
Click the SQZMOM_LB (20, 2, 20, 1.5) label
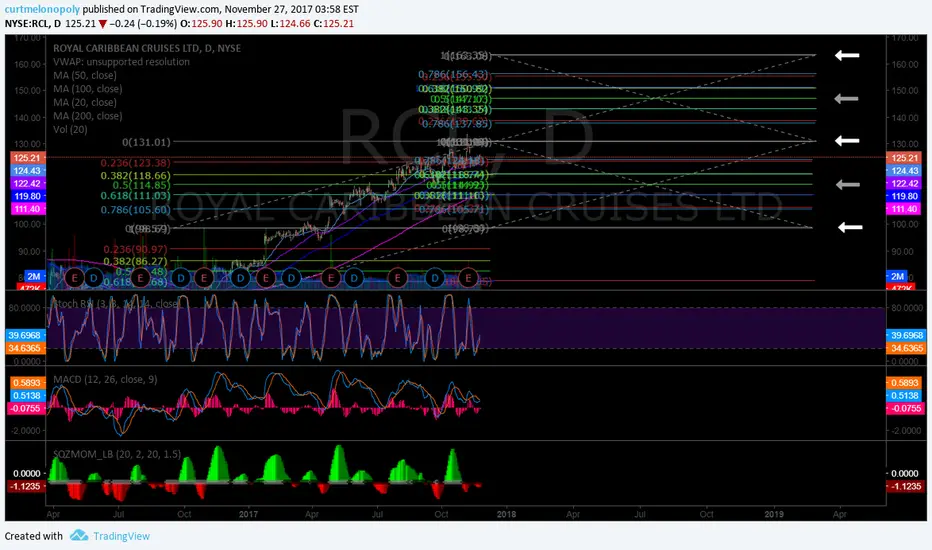tap(117, 454)
